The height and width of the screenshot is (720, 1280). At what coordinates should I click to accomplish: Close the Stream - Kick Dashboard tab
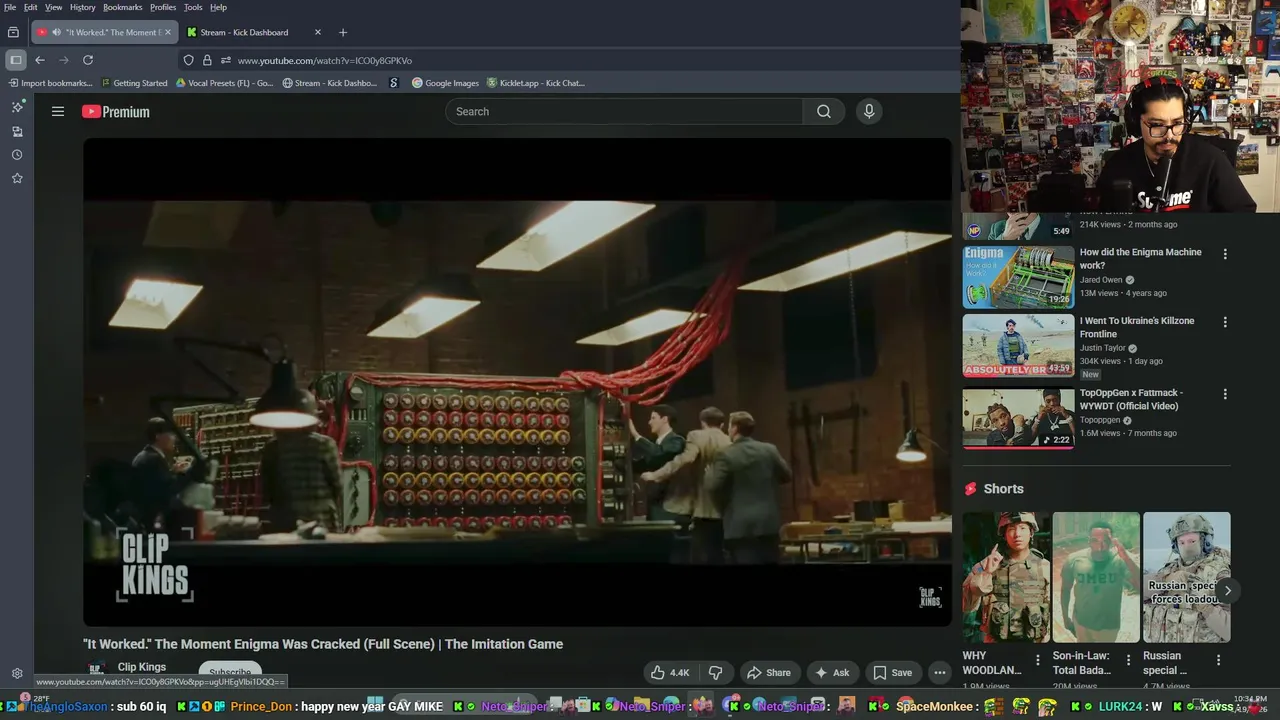[x=318, y=32]
